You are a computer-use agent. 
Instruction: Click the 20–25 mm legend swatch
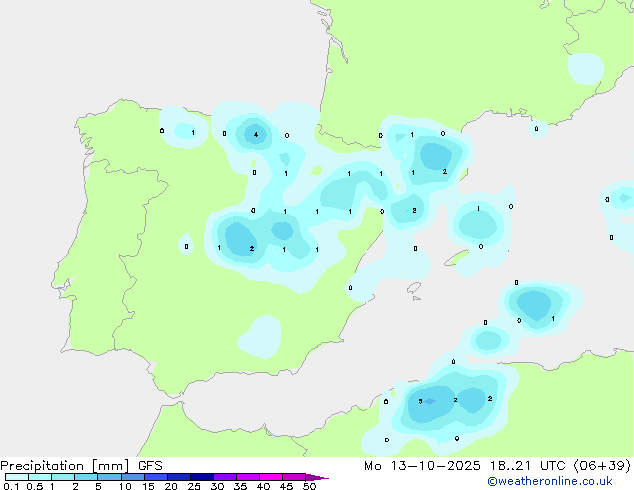179,477
